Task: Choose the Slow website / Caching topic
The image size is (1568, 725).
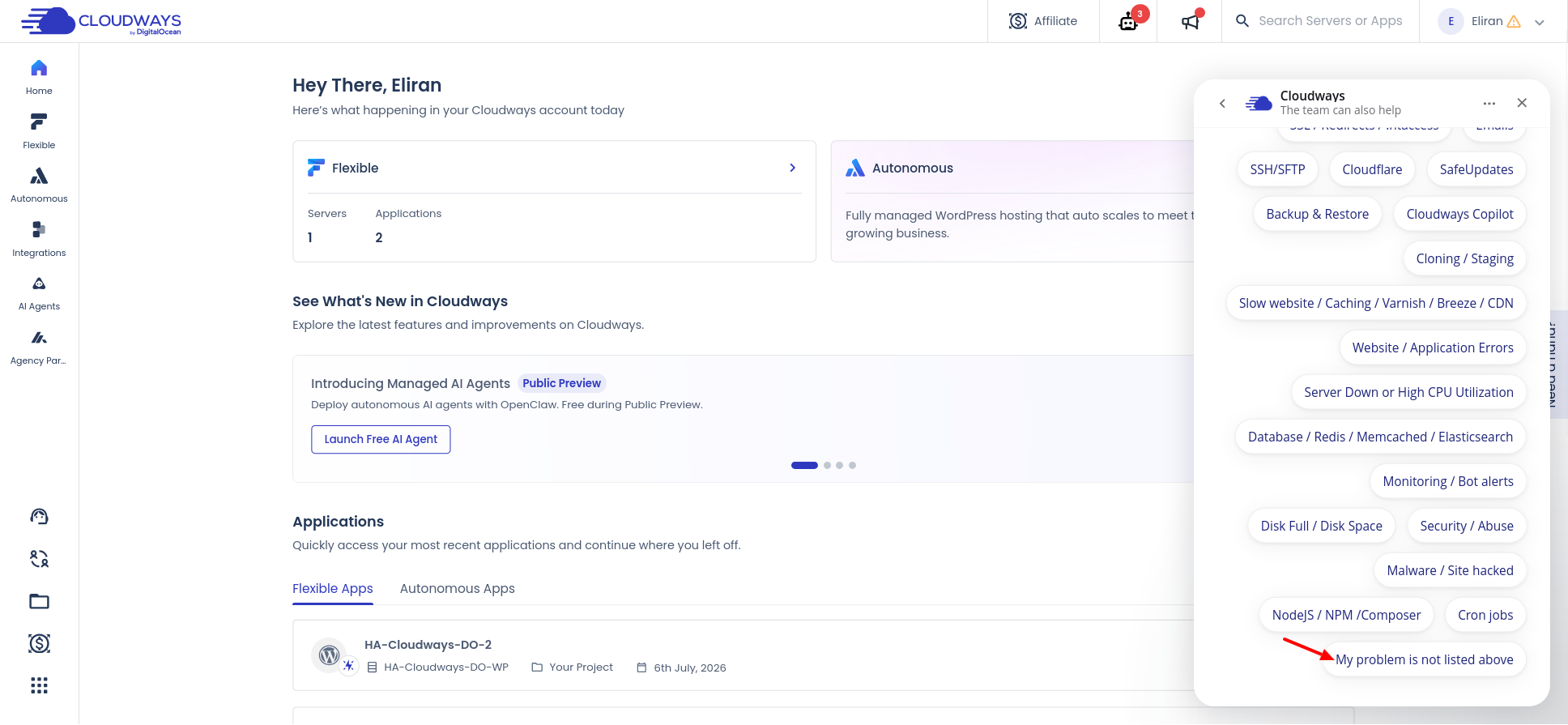Action: (1376, 303)
